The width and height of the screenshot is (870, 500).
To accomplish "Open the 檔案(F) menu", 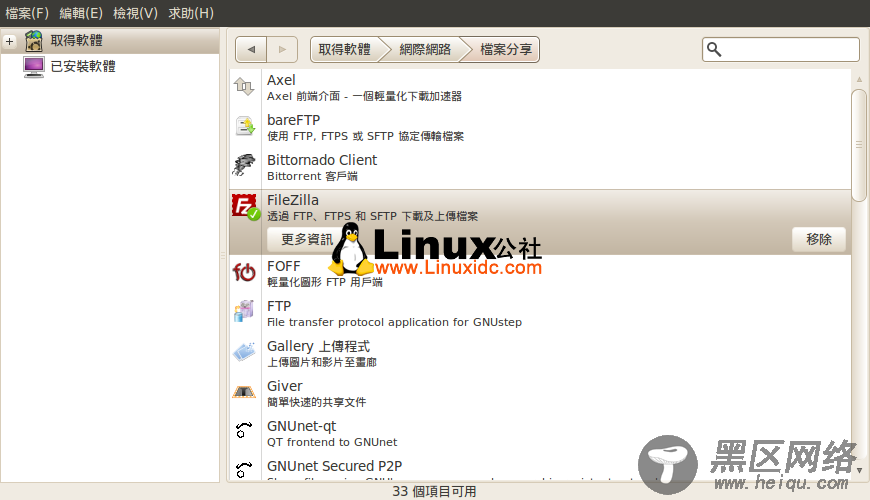I will 27,13.
